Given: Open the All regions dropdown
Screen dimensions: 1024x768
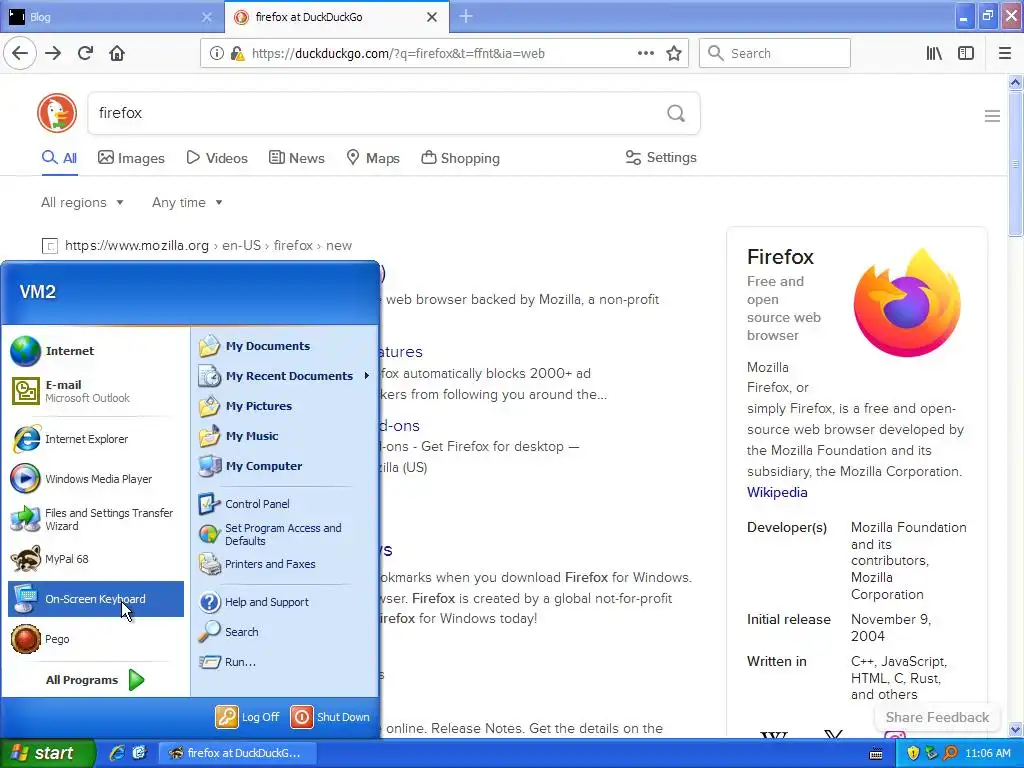Looking at the screenshot, I should point(82,202).
